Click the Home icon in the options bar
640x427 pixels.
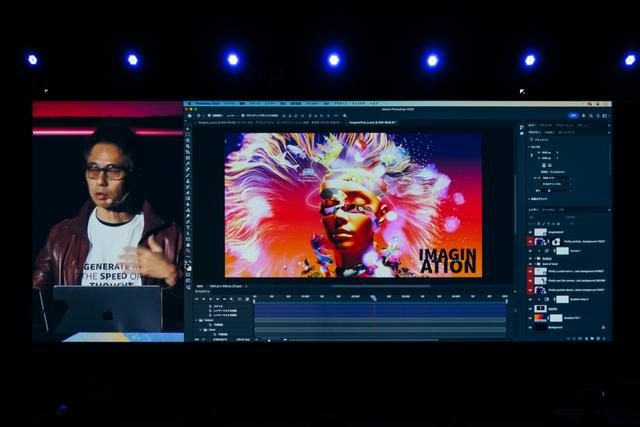coord(188,116)
